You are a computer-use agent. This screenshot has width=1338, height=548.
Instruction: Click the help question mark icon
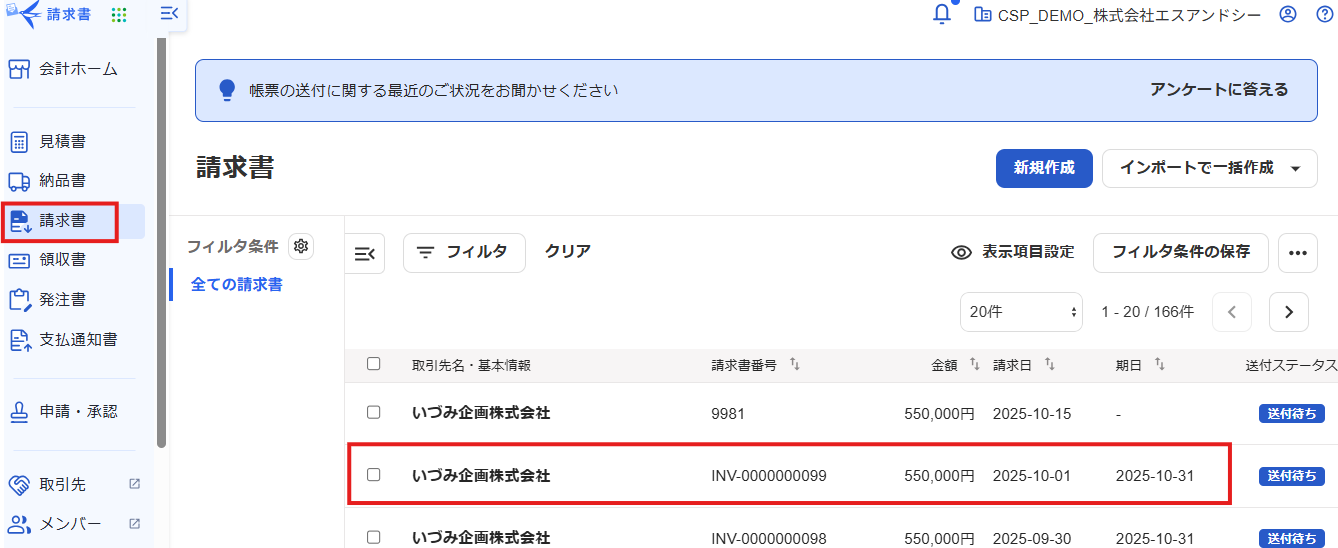(x=1324, y=14)
